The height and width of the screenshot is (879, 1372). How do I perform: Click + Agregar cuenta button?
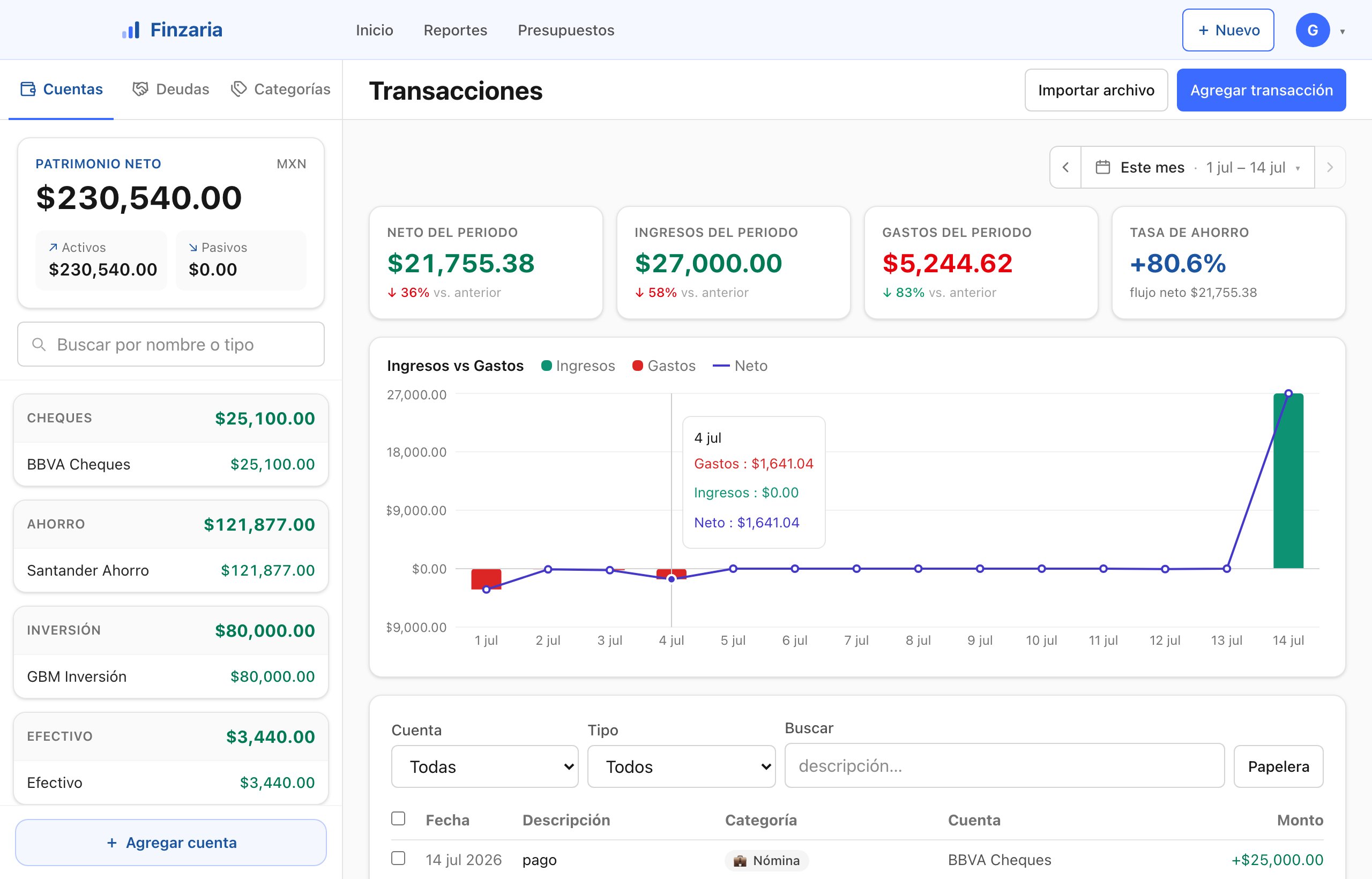pos(170,843)
